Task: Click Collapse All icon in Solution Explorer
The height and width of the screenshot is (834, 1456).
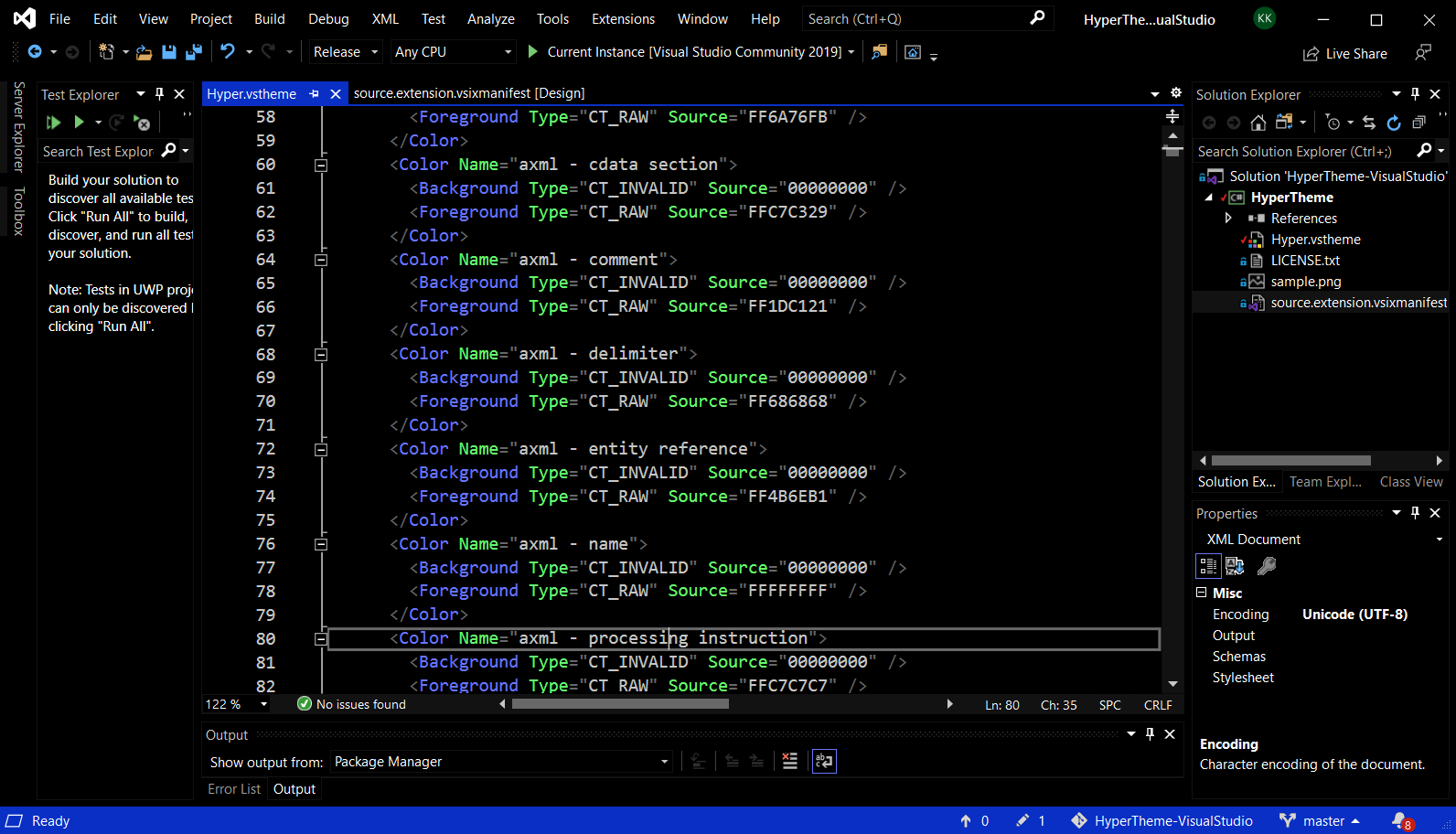Action: coord(1419,123)
